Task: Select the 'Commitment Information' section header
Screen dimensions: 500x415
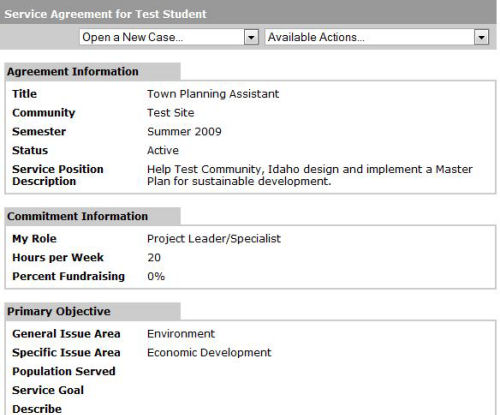Action: (x=77, y=216)
